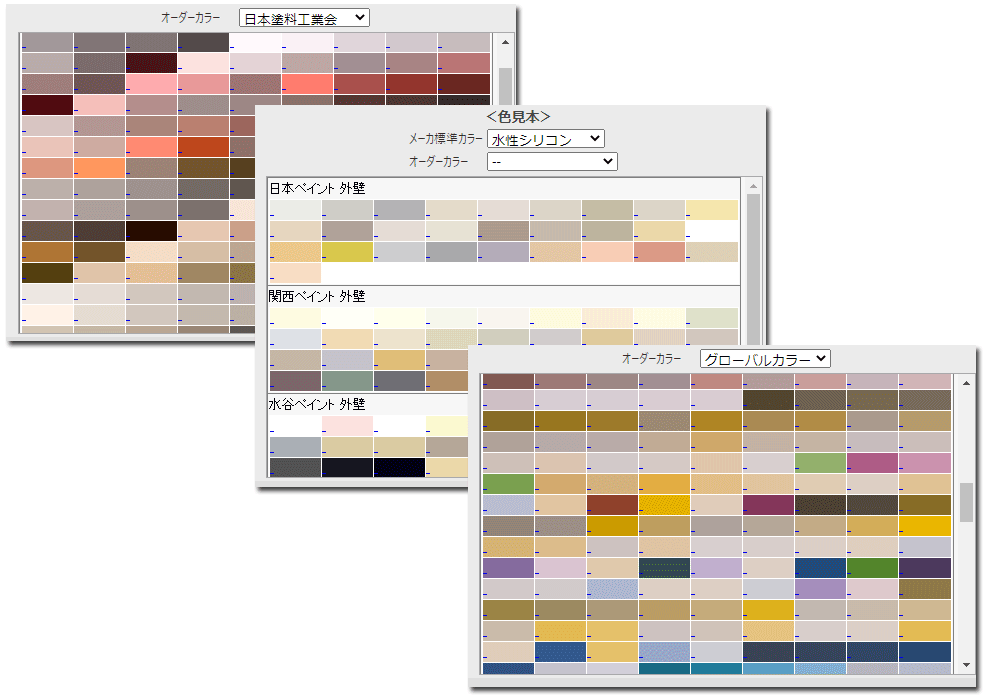The image size is (1000, 700).
Task: Pick the pale yellow swatch ending 日本ペイント first row
Action: click(x=712, y=210)
